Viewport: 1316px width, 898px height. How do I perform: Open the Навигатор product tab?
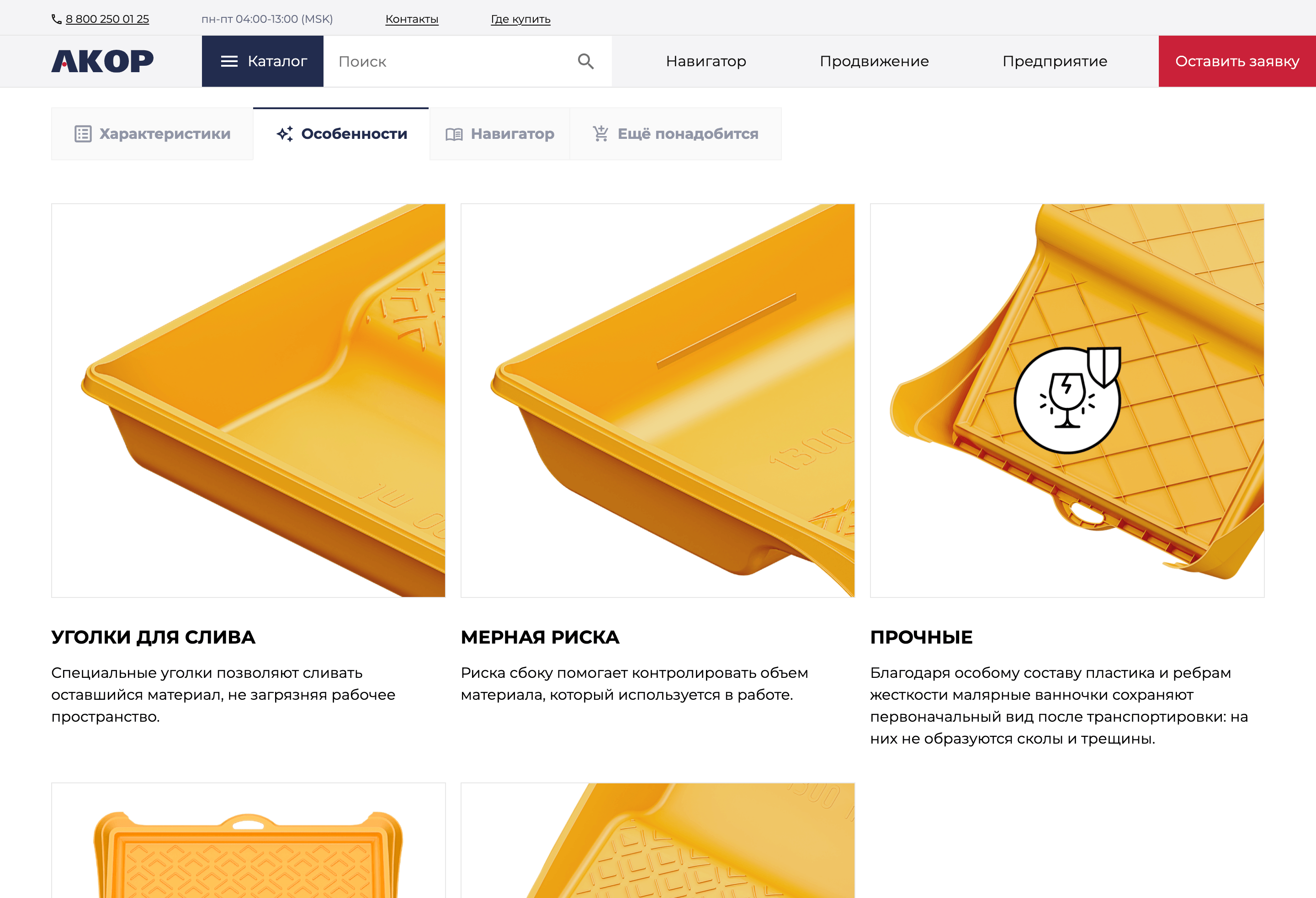(499, 134)
